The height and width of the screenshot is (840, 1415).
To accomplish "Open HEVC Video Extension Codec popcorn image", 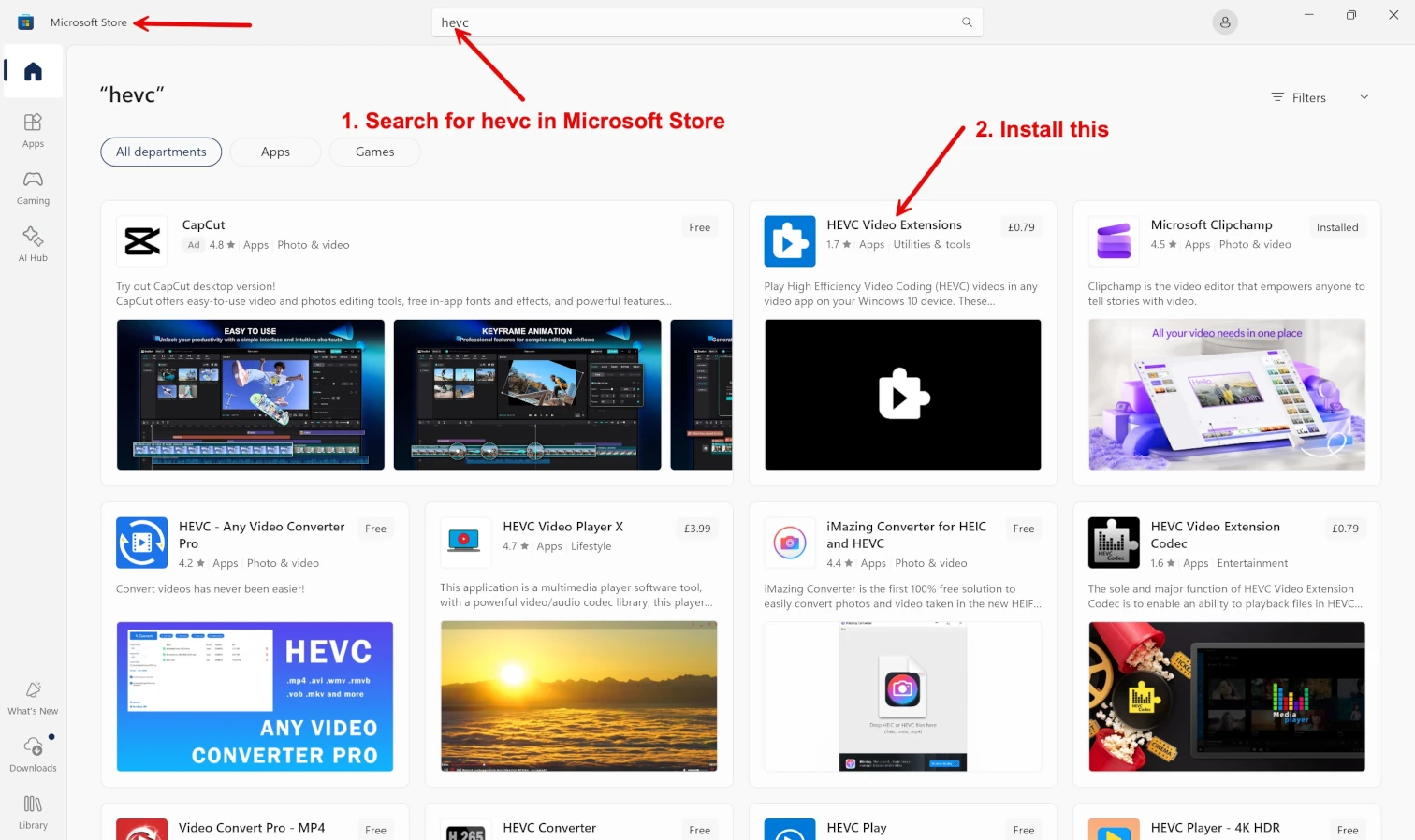I will point(1226,696).
